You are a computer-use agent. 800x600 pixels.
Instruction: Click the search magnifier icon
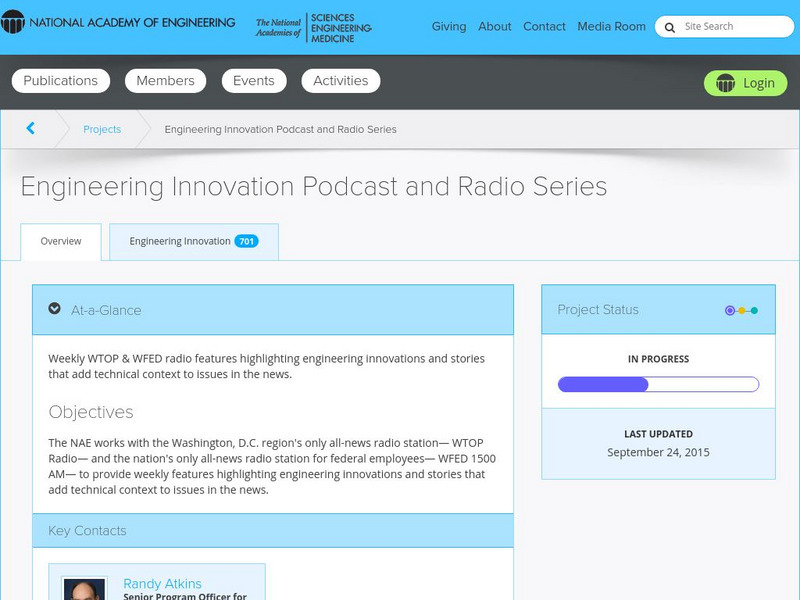point(670,27)
